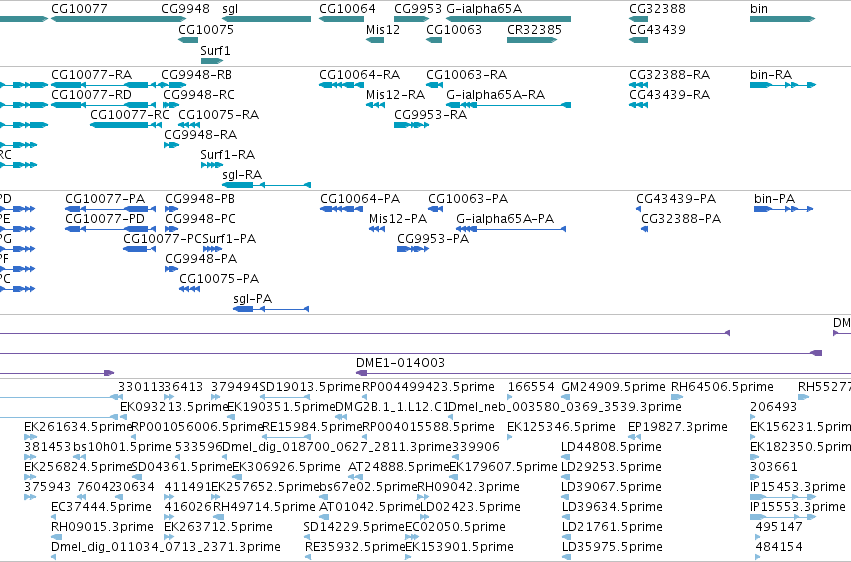851x562 pixels.
Task: Click the bin-PA protein label
Action: tap(774, 199)
